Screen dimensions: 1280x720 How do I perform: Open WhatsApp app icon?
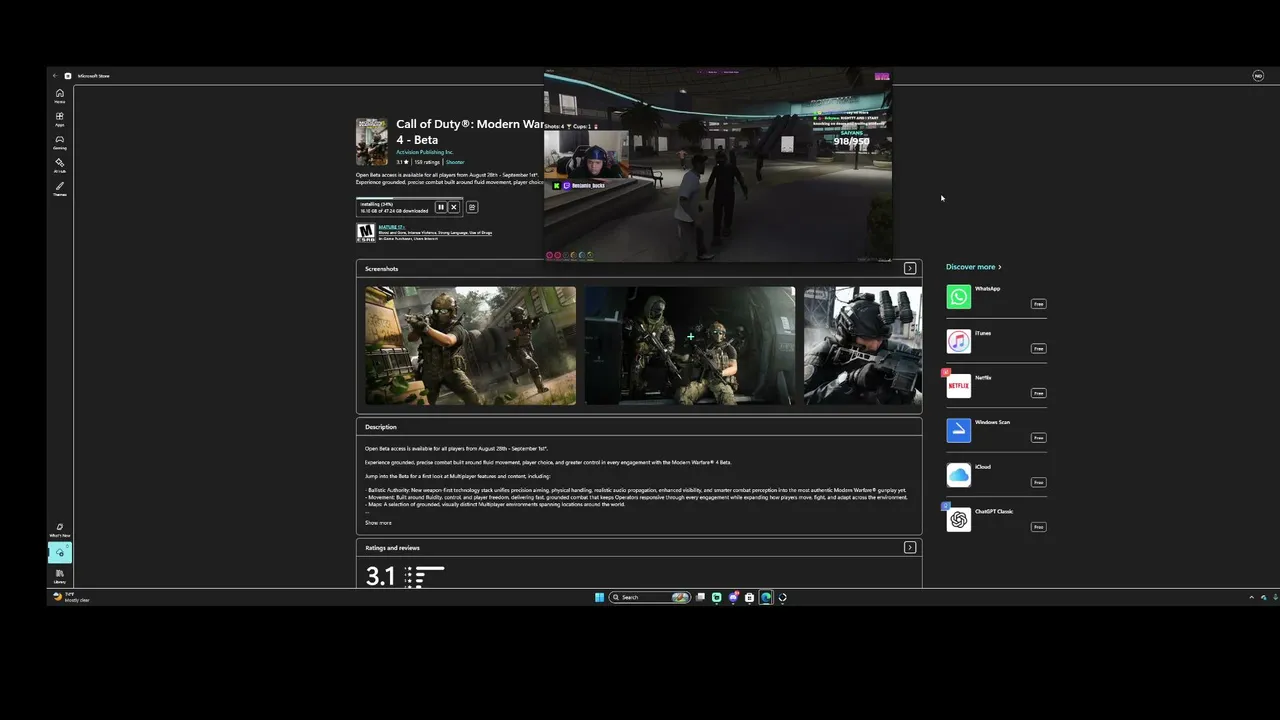pyautogui.click(x=958, y=297)
